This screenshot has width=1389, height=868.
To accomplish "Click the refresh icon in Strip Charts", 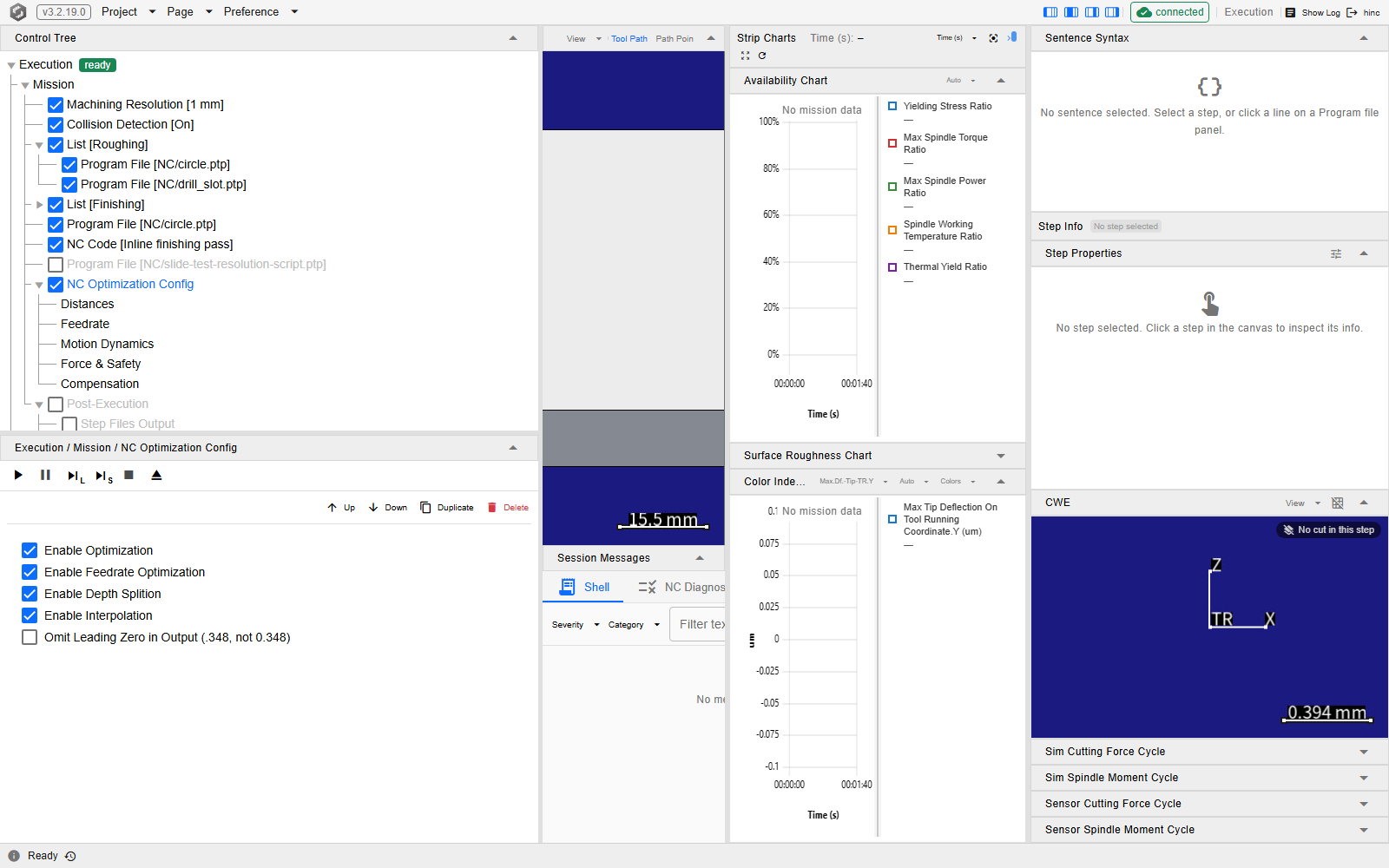I will [762, 56].
